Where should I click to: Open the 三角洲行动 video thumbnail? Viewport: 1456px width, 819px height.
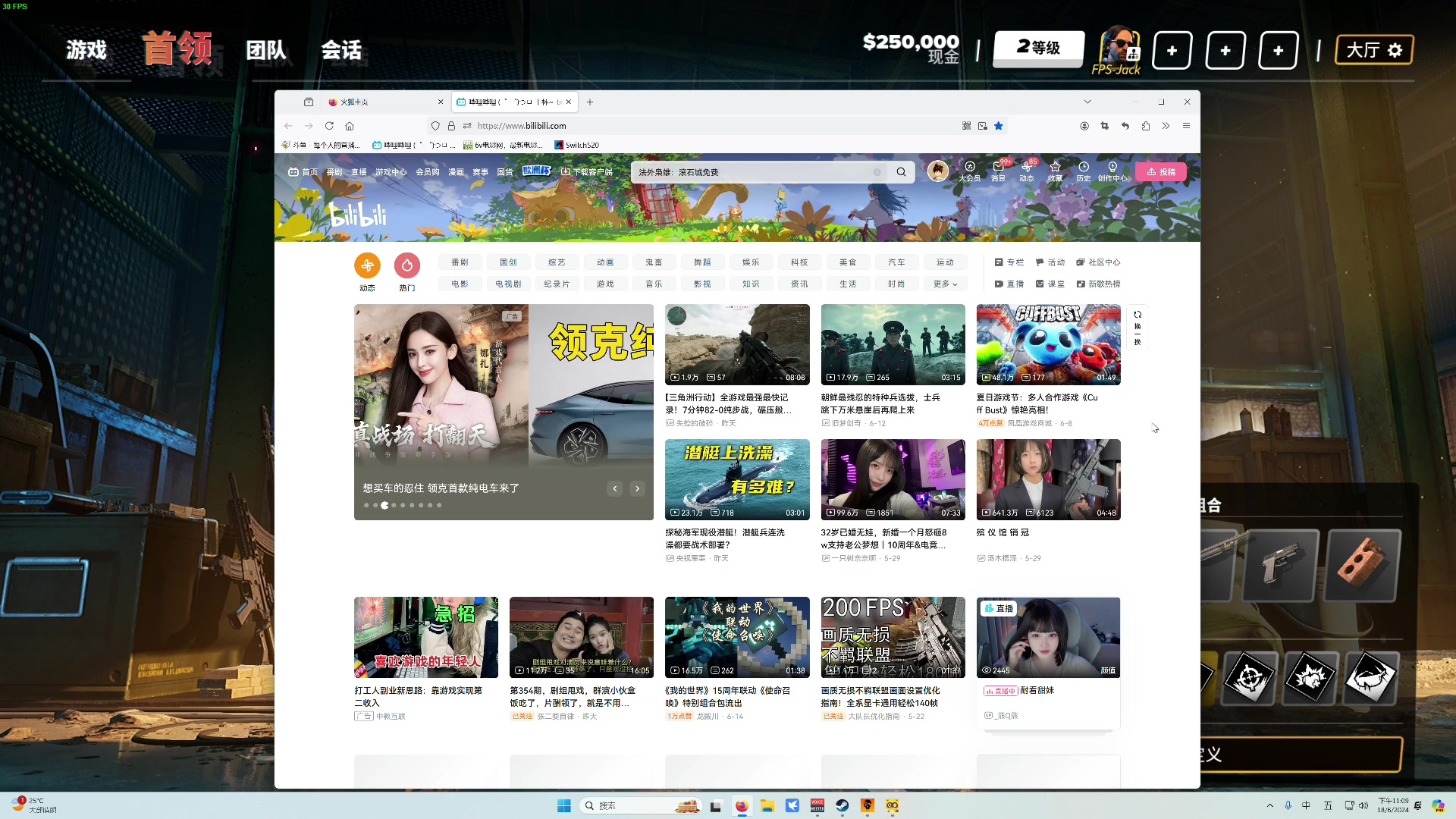point(737,344)
